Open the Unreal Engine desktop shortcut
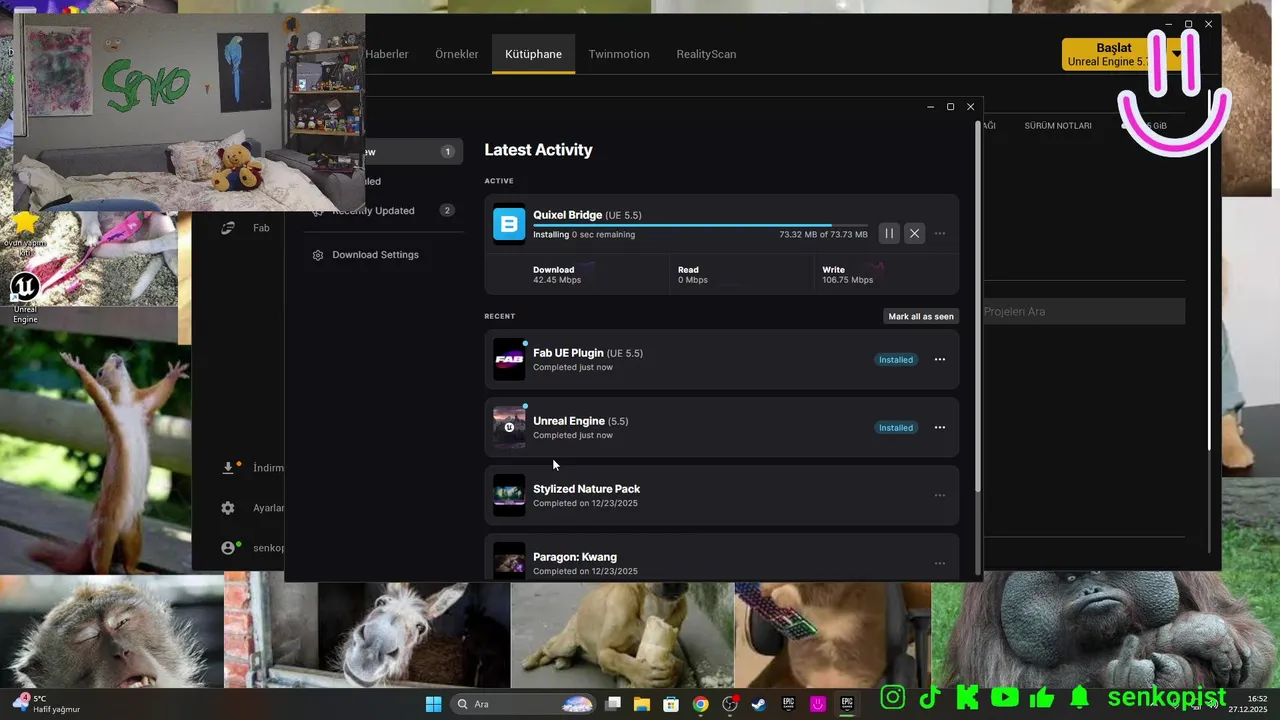1280x720 pixels. [x=25, y=298]
